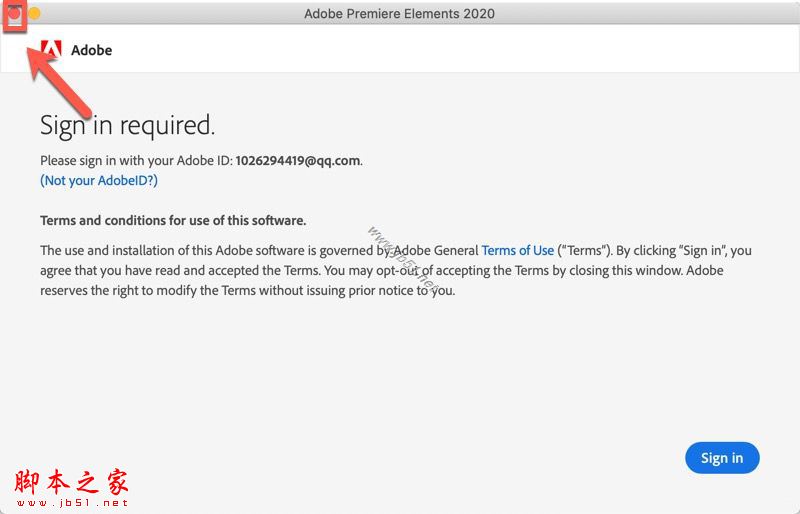This screenshot has height=514, width=800.
Task: Click the red Adobe logo icon
Action: (51, 49)
